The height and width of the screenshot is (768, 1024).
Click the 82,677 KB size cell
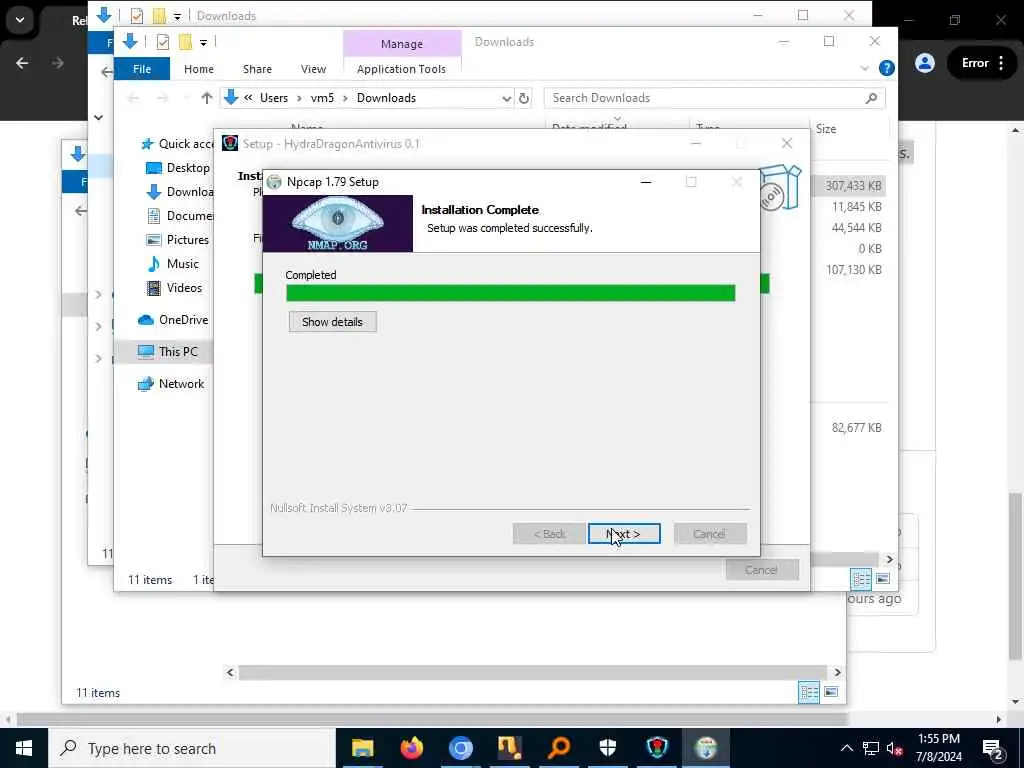click(x=856, y=428)
